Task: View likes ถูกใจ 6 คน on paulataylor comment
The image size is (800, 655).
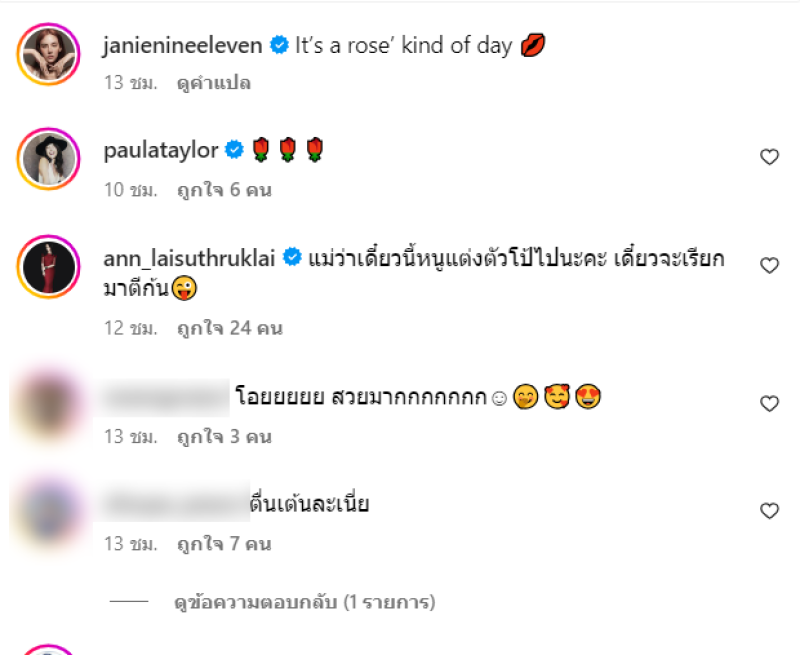Action: coord(224,190)
